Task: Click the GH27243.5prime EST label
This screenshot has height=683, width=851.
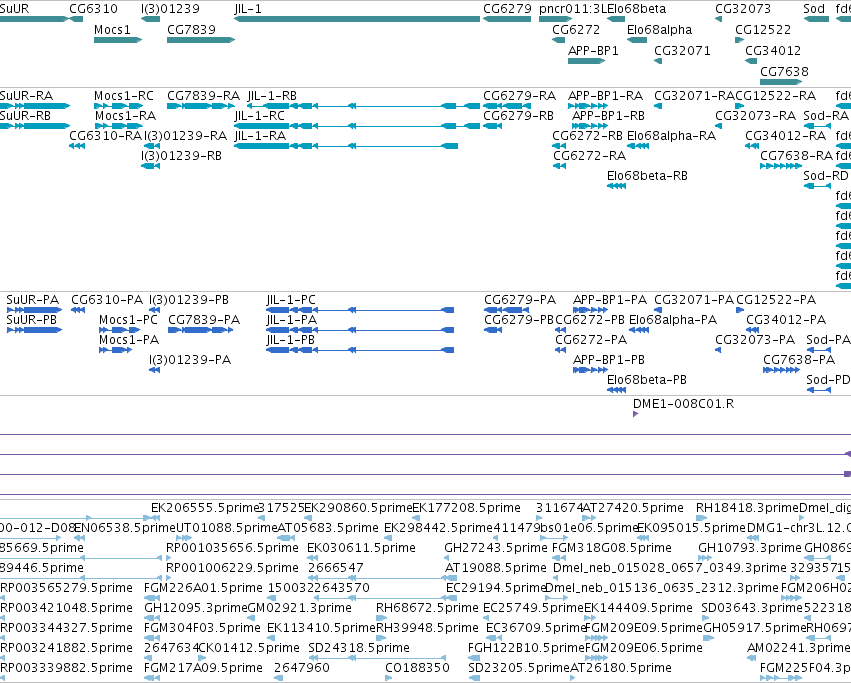Action: [496, 548]
